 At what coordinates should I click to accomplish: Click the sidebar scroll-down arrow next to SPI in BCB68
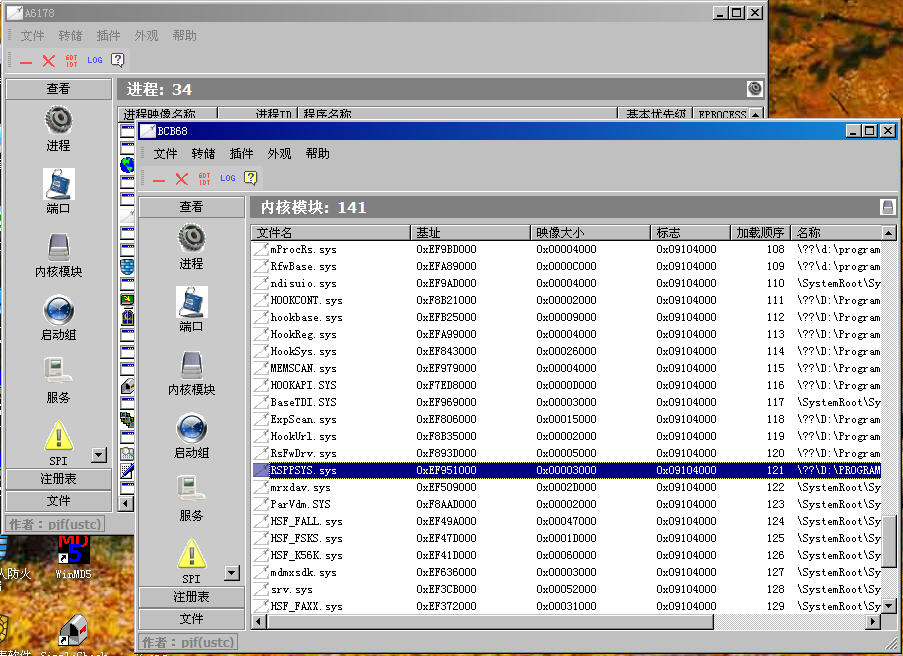tap(232, 574)
